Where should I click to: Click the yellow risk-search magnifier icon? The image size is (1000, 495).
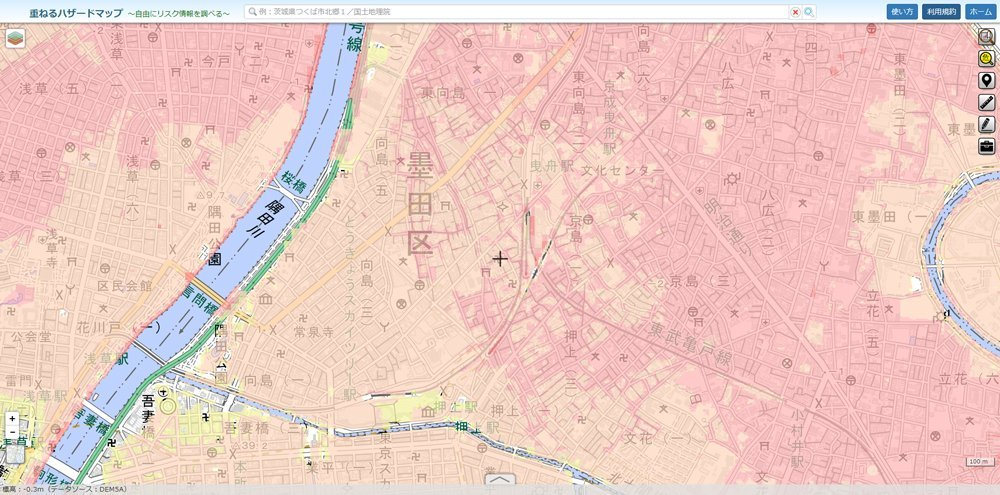(x=986, y=59)
